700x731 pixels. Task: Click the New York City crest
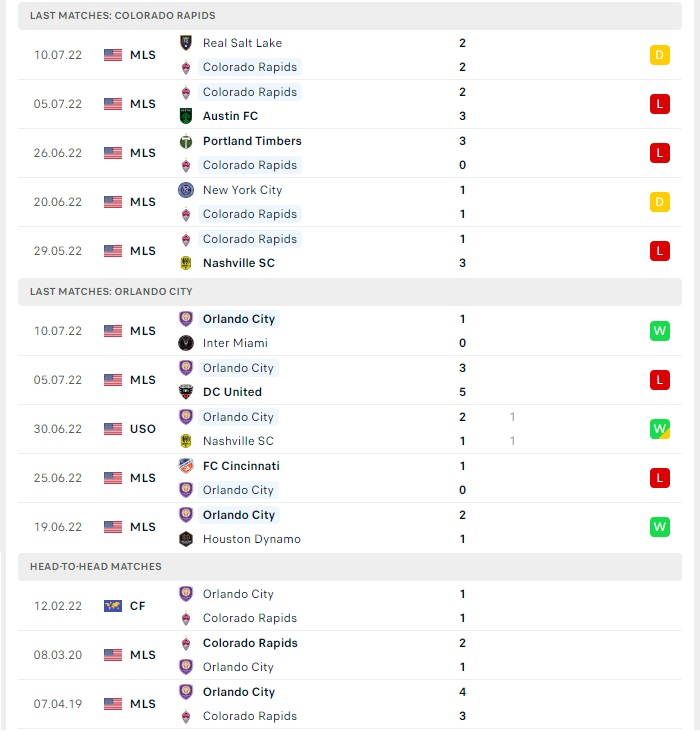point(186,190)
